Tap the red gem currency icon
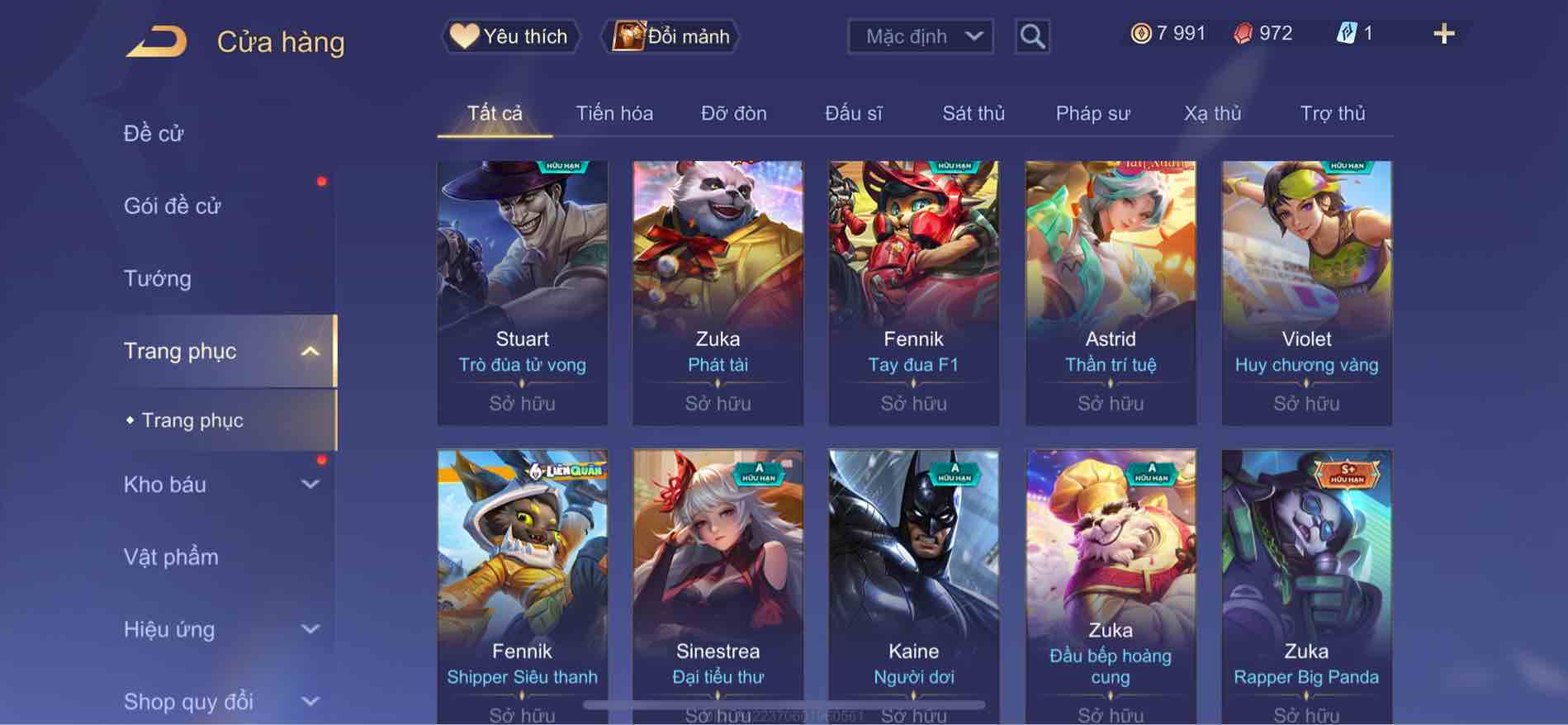 [1243, 34]
